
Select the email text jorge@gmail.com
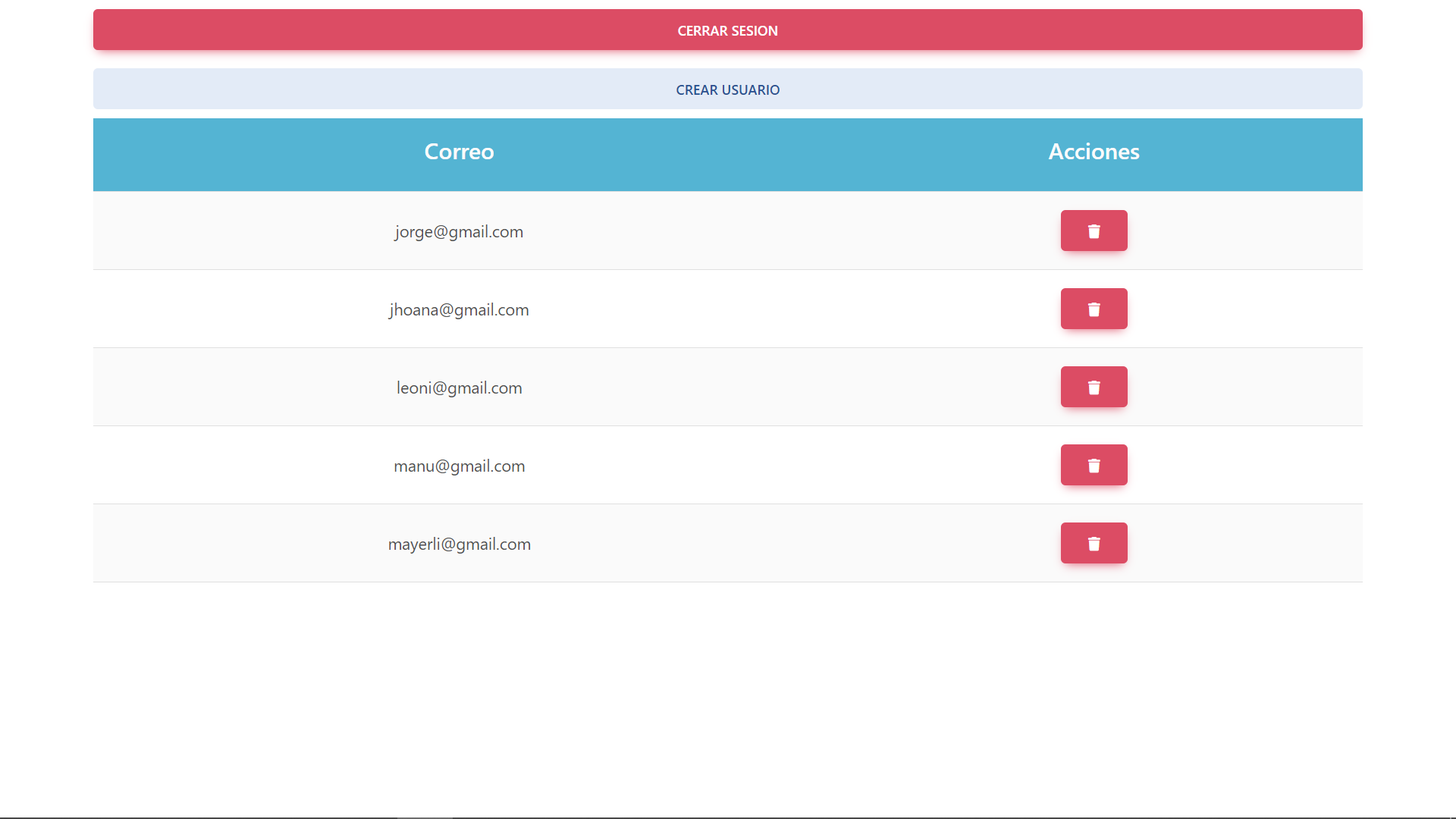[458, 232]
